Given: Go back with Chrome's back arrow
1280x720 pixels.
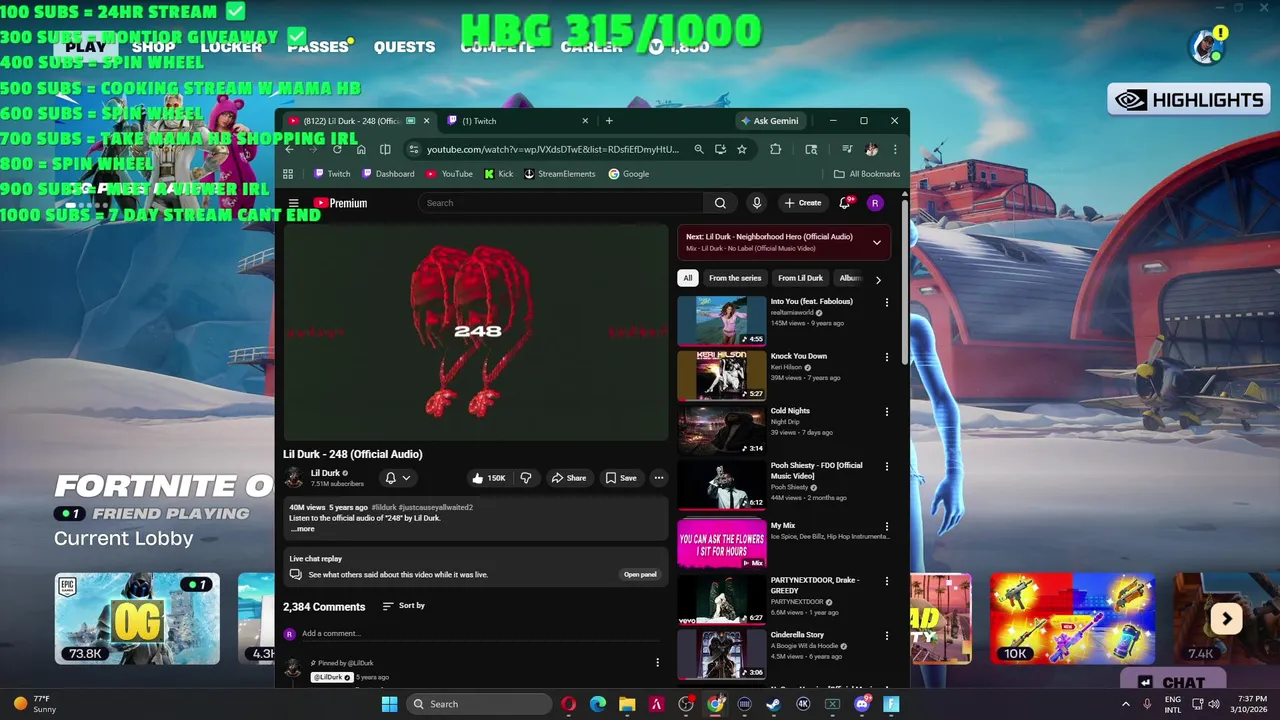Looking at the screenshot, I should (x=289, y=149).
